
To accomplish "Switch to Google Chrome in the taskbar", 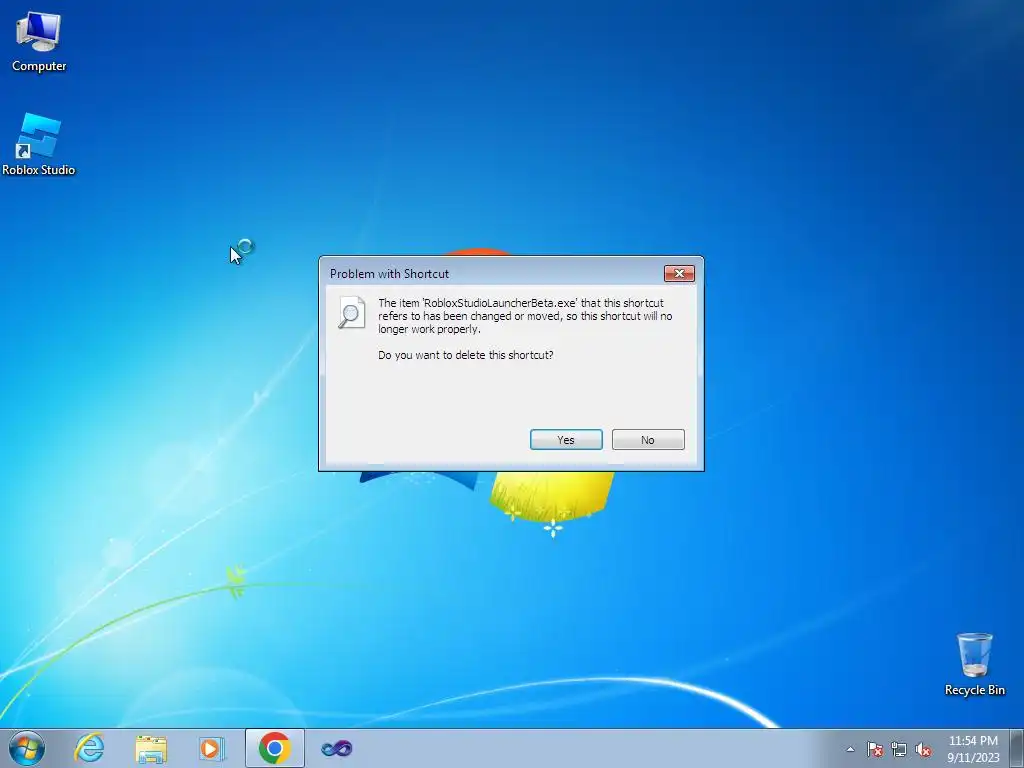I will click(274, 748).
